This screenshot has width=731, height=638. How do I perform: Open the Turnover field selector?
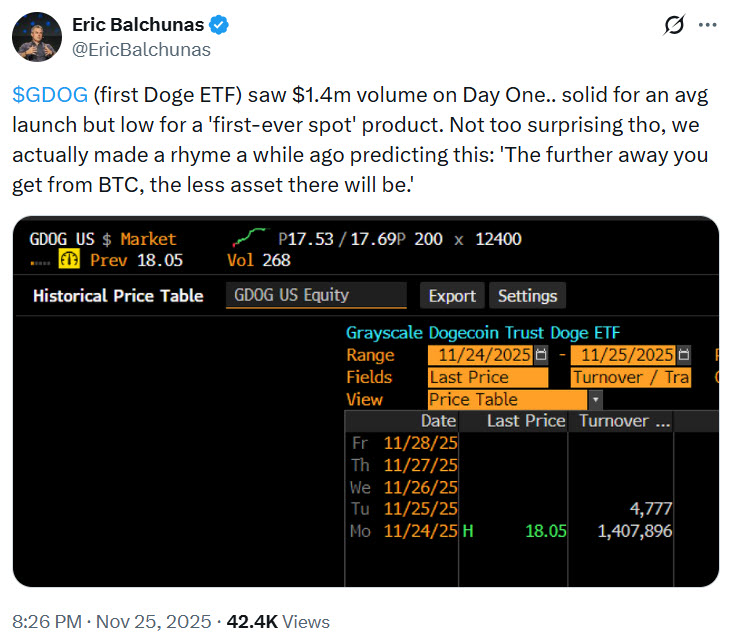(631, 377)
